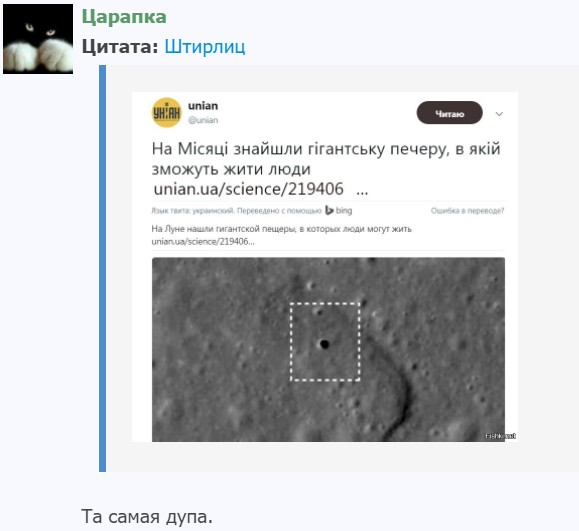Expand the chevron menu next to Читаю
Image resolution: width=579 pixels, height=531 pixels.
pyautogui.click(x=499, y=114)
